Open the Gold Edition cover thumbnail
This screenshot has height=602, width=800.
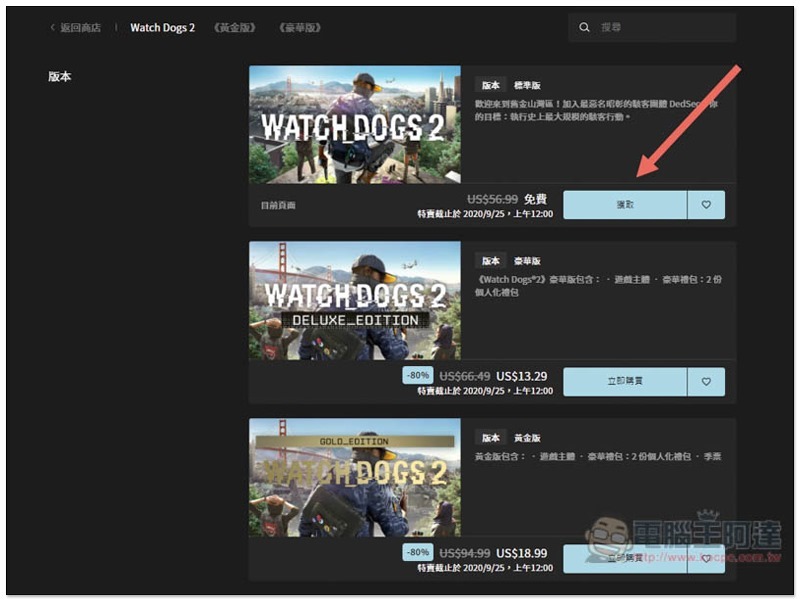tap(355, 478)
